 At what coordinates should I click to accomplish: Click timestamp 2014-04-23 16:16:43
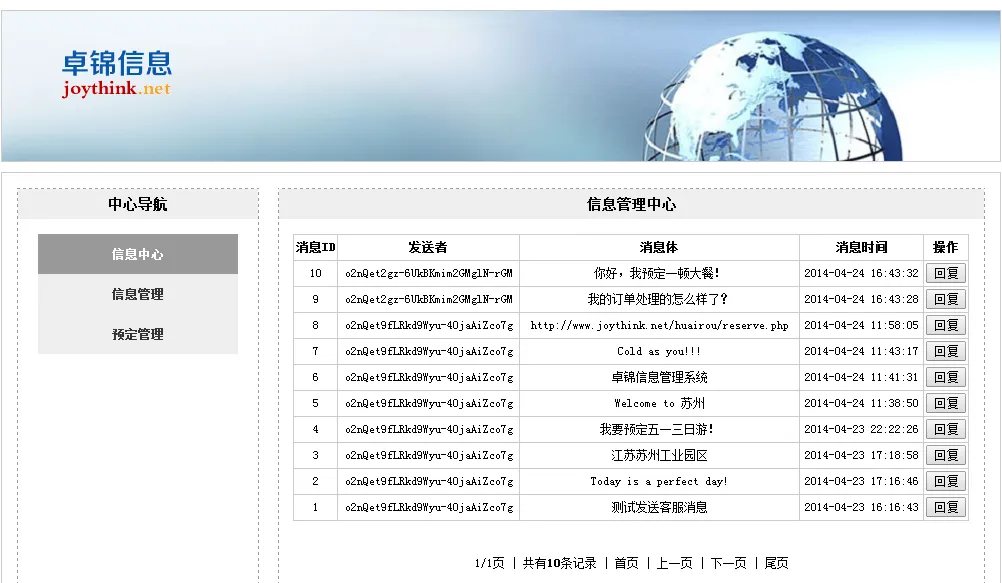[x=861, y=508]
